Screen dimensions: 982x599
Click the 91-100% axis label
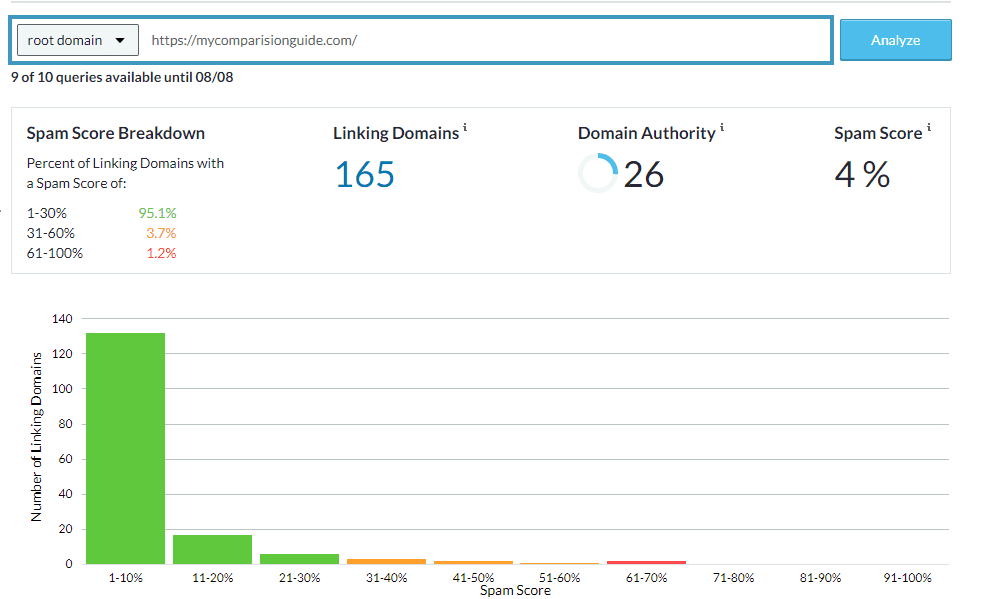pos(907,578)
